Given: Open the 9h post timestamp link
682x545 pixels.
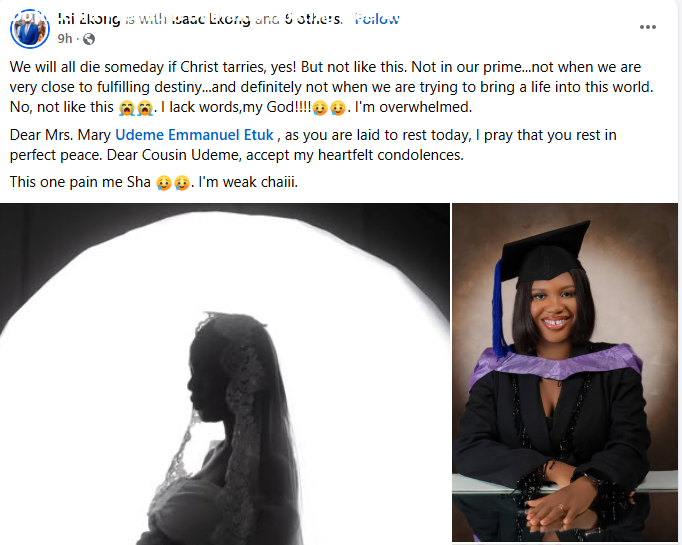Looking at the screenshot, I should [x=64, y=39].
